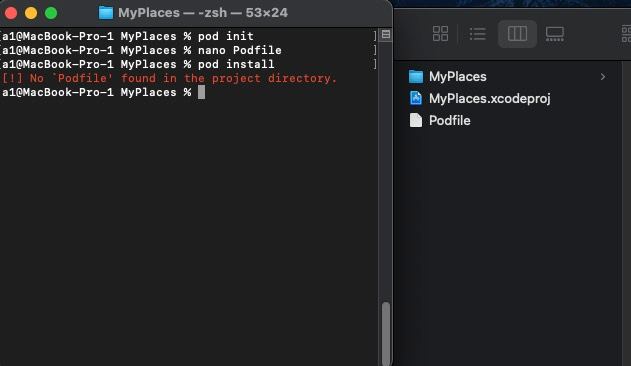Click the Podfile document icon
Viewport: 631px width, 366px height.
416,120
